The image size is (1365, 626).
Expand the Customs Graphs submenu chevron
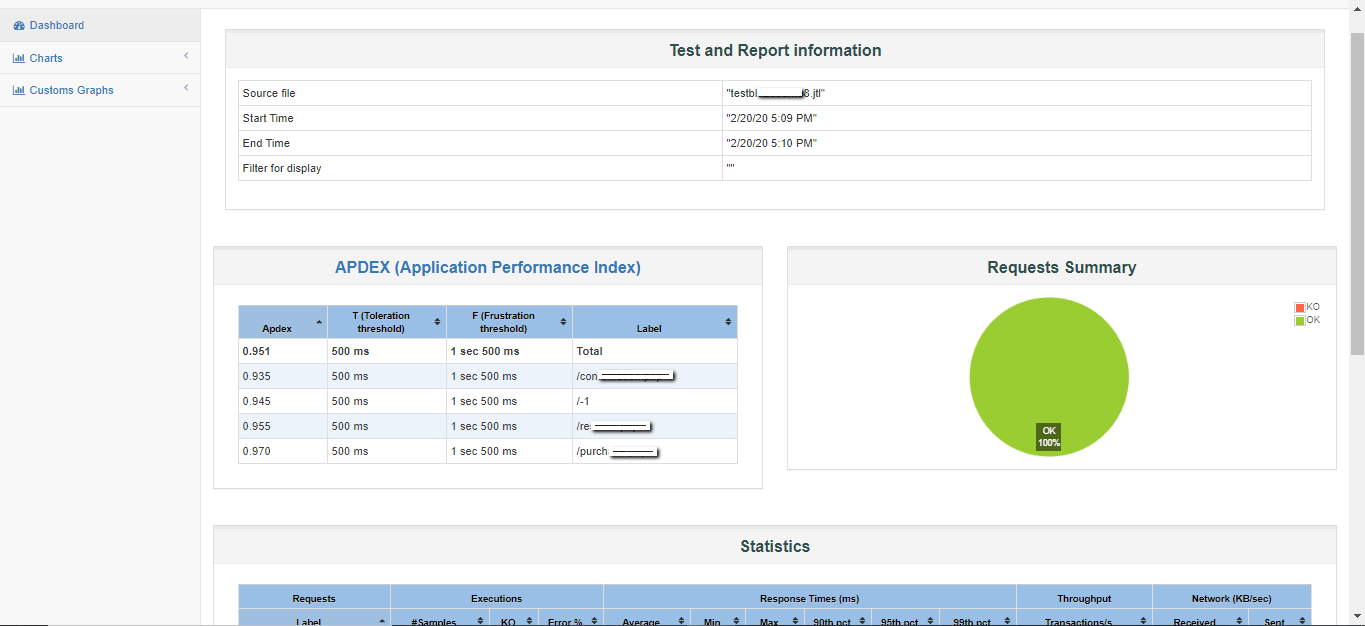pyautogui.click(x=185, y=89)
